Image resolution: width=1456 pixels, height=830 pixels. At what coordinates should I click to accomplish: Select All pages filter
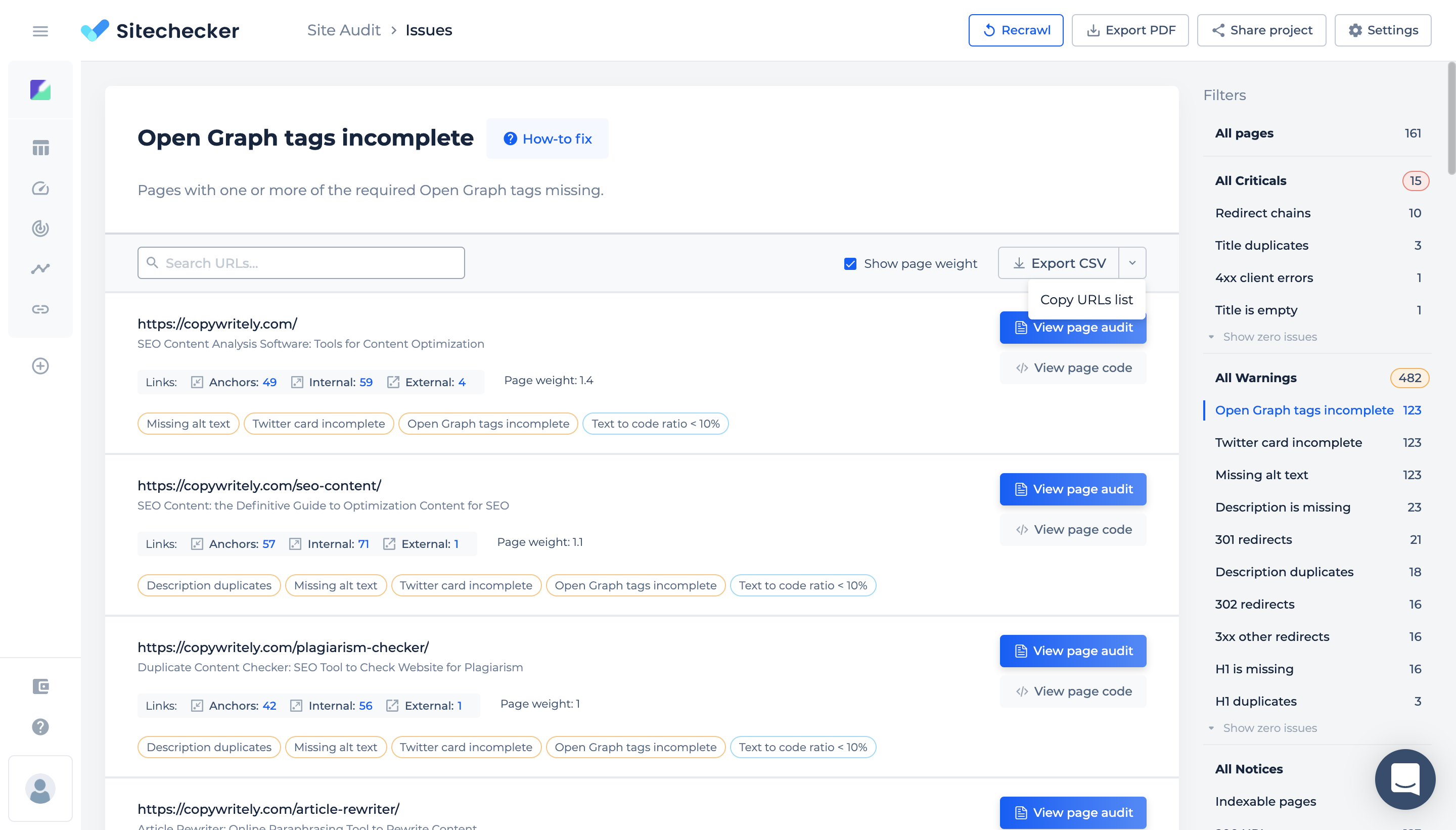[1317, 133]
